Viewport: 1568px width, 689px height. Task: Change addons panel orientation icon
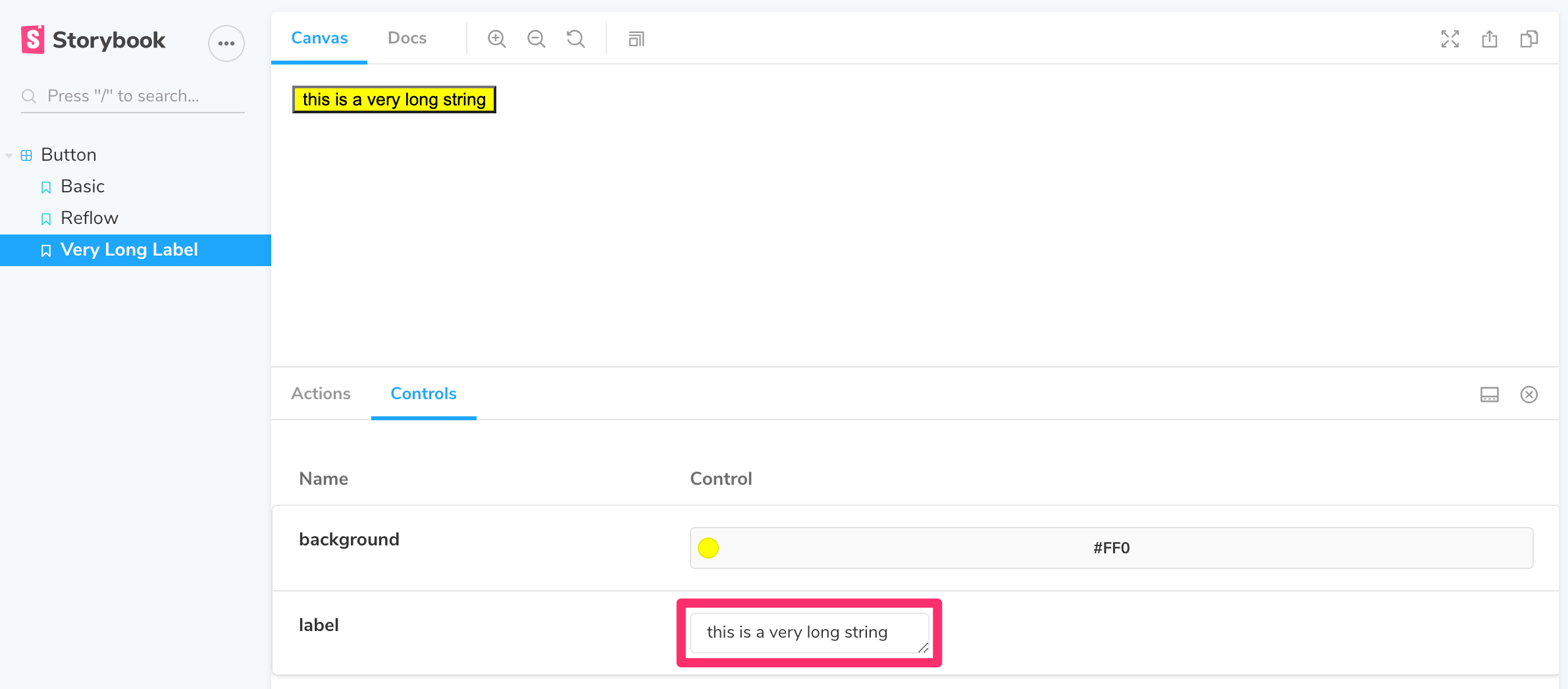pyautogui.click(x=1489, y=395)
